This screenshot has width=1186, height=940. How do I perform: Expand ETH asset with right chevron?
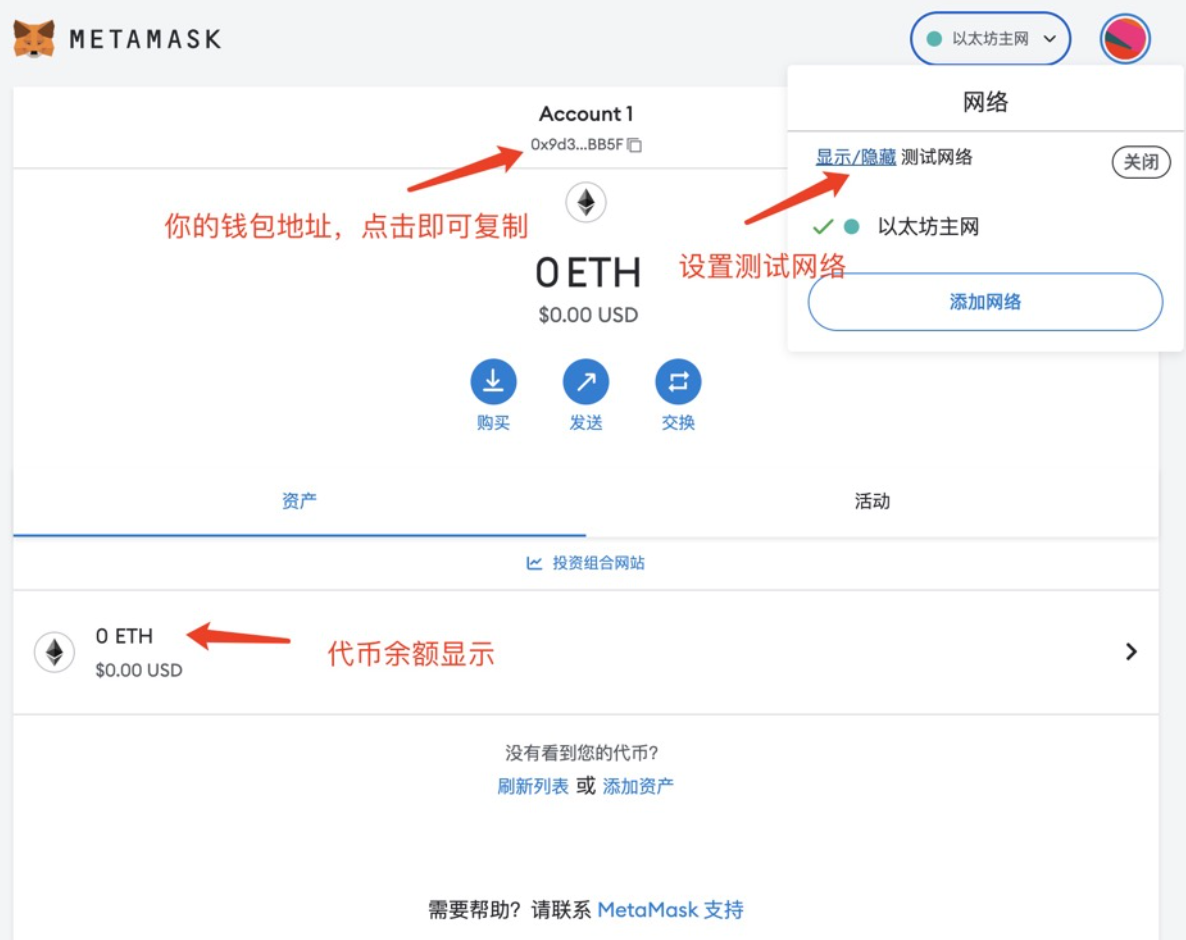coord(1131,652)
